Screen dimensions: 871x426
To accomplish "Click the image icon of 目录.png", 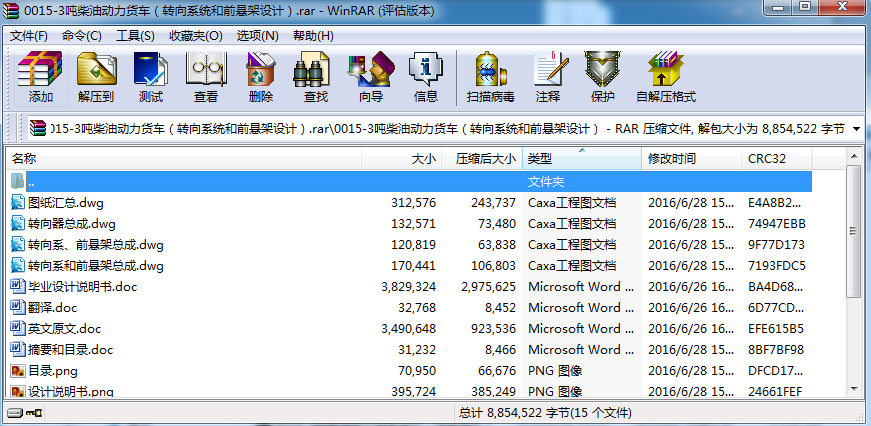I will [18, 370].
